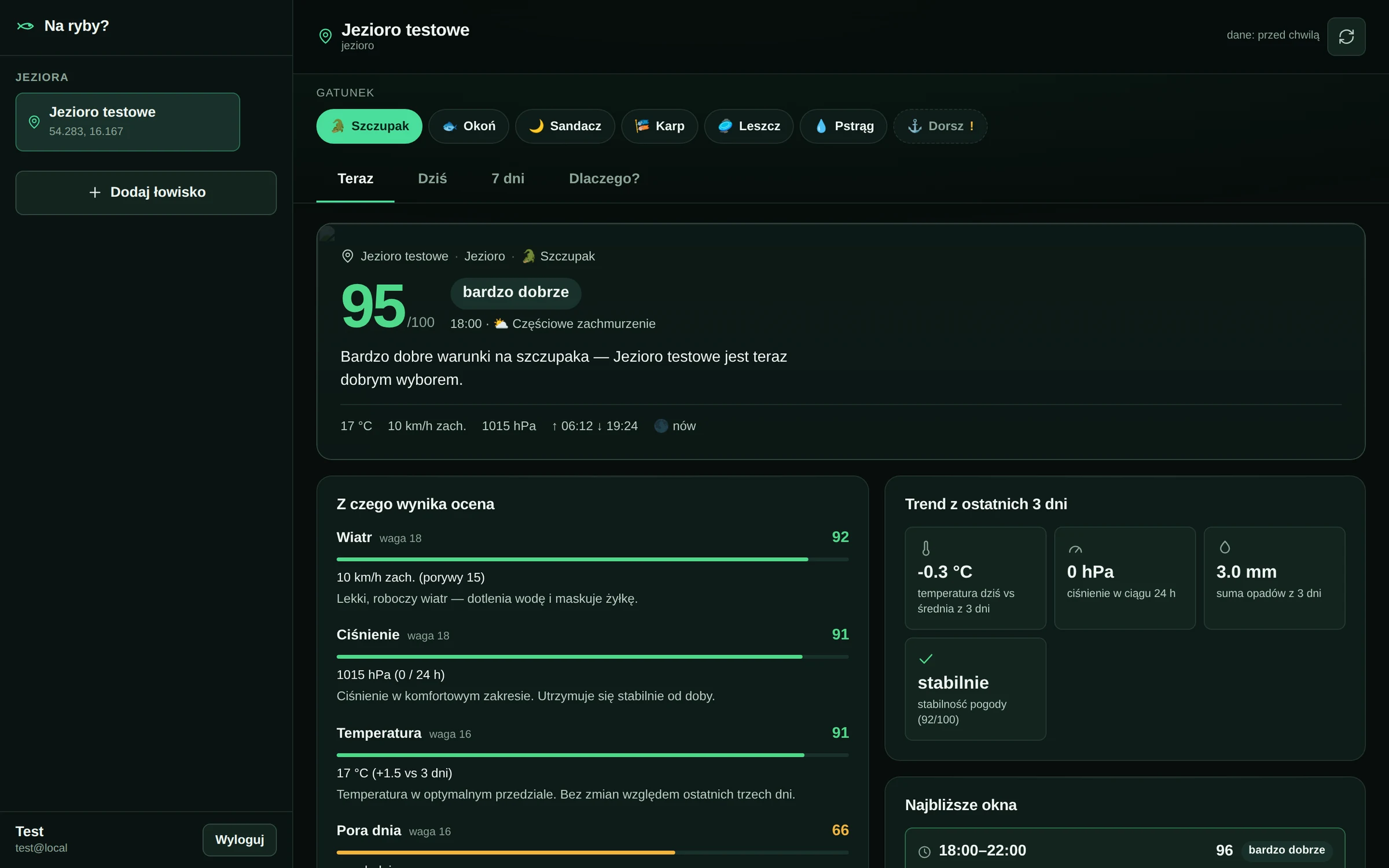This screenshot has height=868, width=1389.
Task: Choose the Dorsz species with warning mark
Action: [940, 126]
